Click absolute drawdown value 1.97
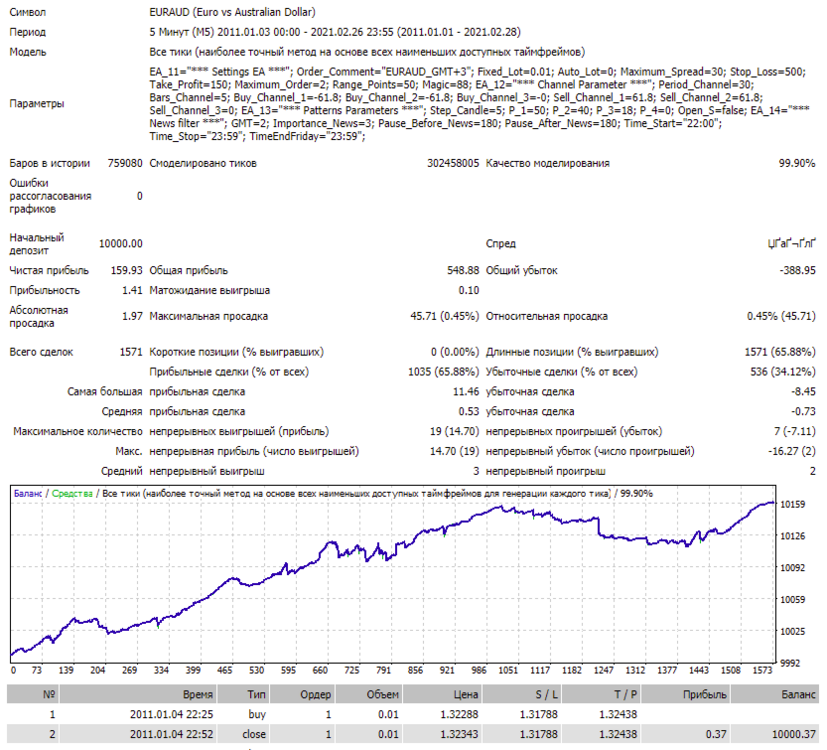The image size is (827, 750). click(x=132, y=316)
